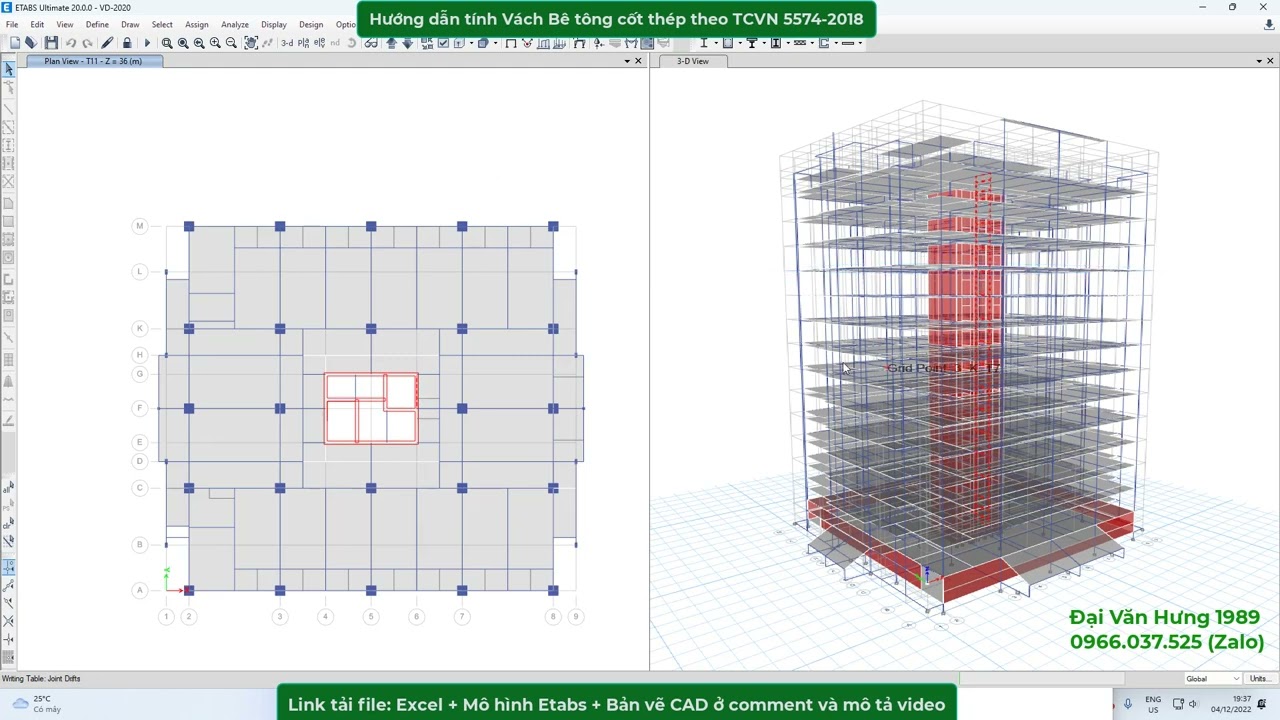The width and height of the screenshot is (1280, 720).
Task: Expand the composite beam design dropdown arrow
Action: [x=764, y=43]
